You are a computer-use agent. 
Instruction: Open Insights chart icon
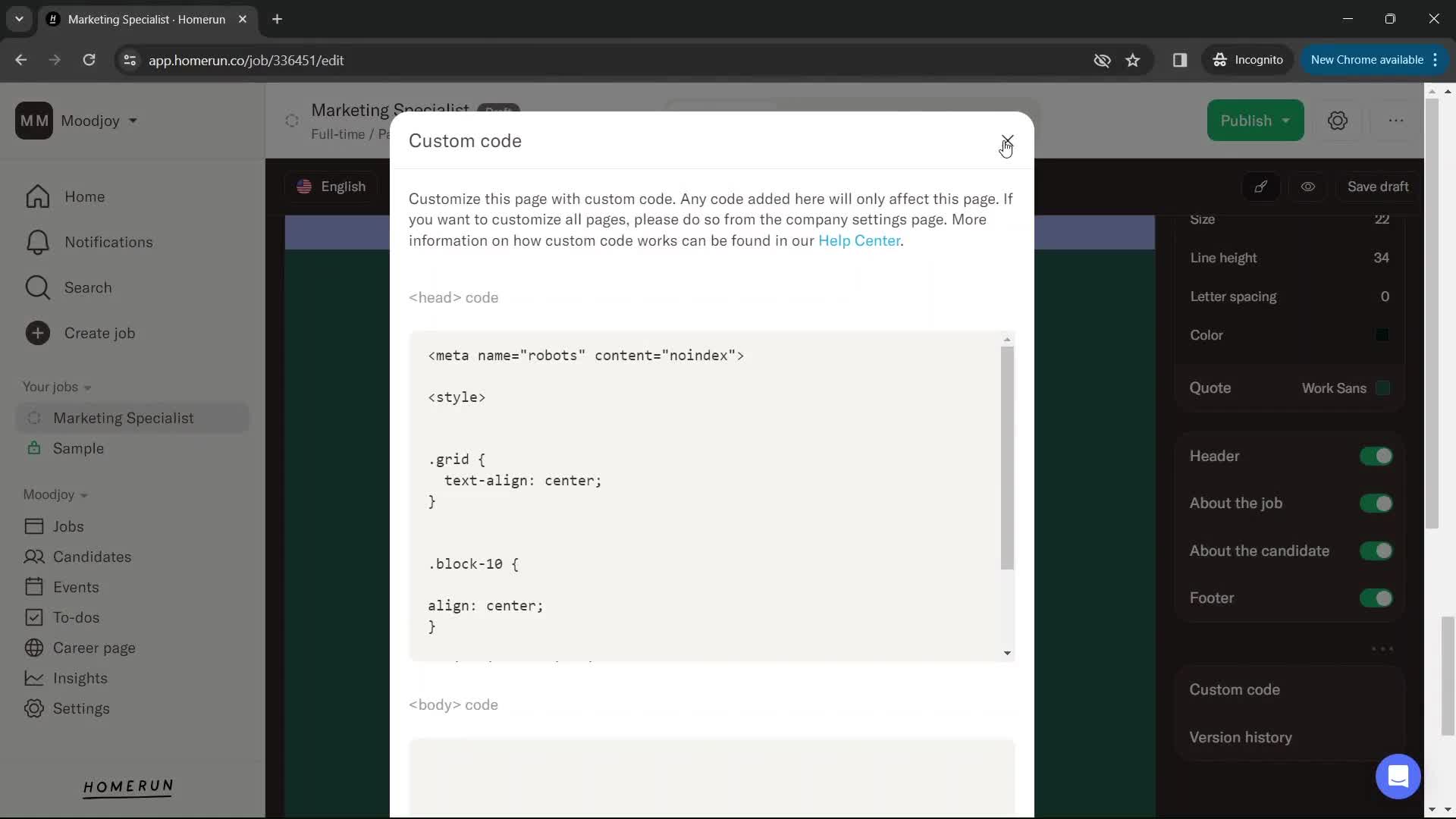coord(34,678)
